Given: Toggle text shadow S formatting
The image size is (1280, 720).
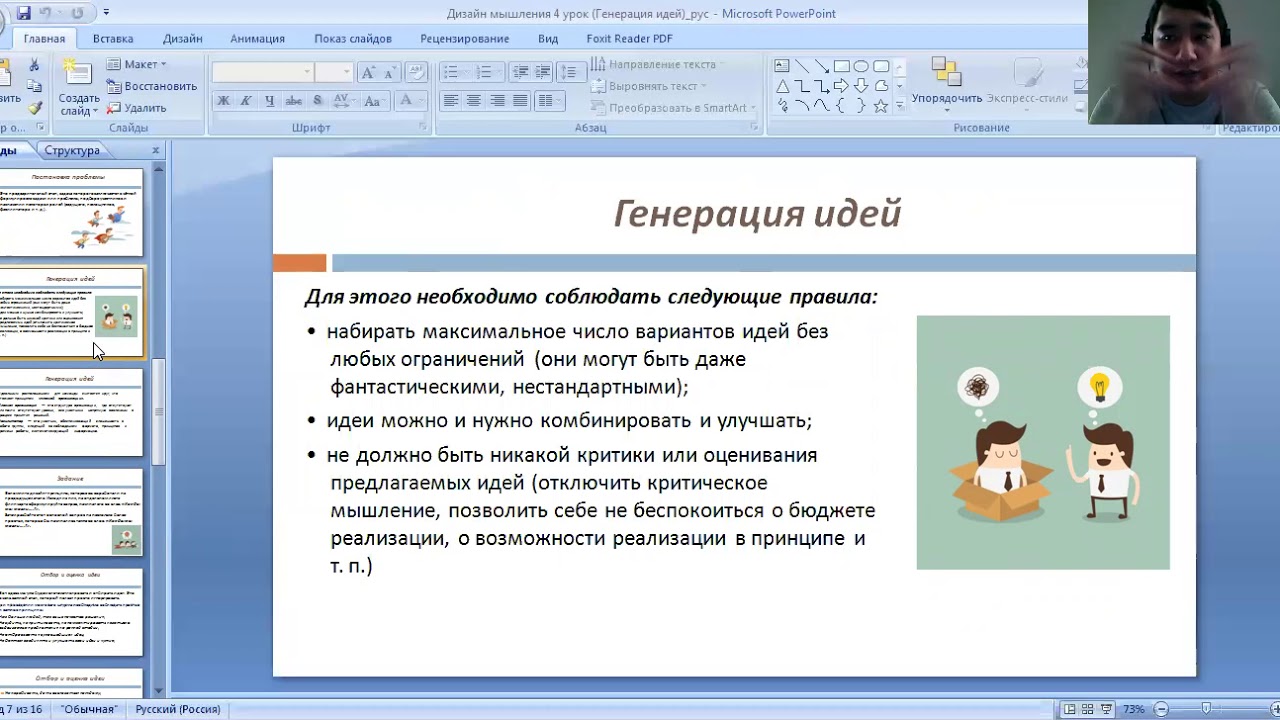Looking at the screenshot, I should coord(318,101).
